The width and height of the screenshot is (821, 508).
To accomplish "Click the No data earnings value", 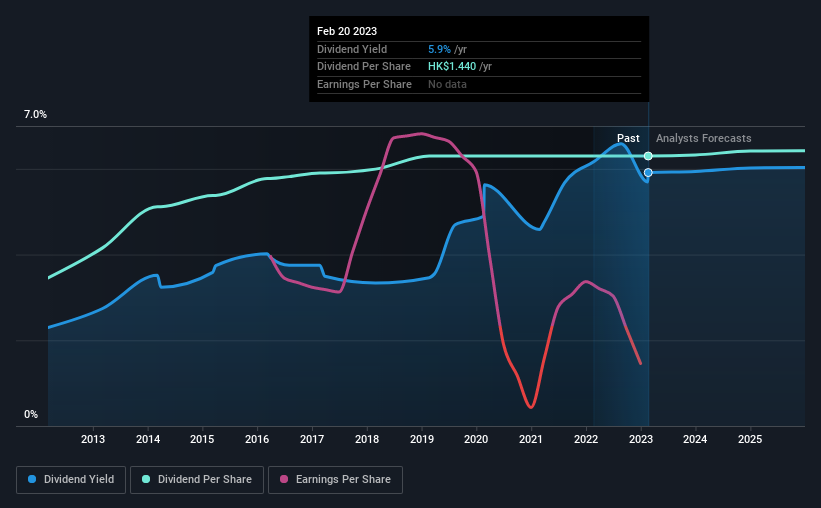I will 447,84.
